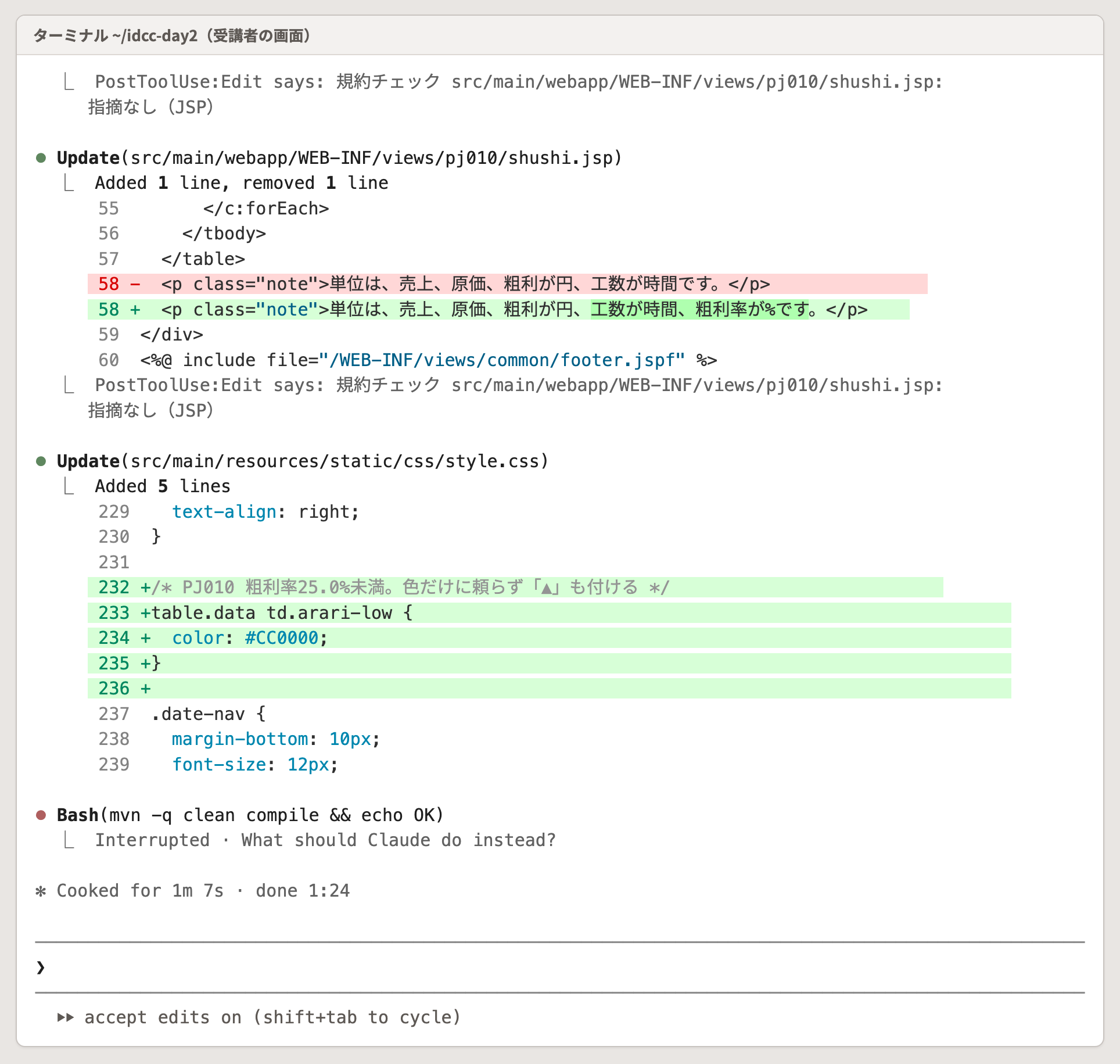Click 'Interrupted · What should Claude do instead?' message
The image size is (1120, 1064).
[325, 840]
